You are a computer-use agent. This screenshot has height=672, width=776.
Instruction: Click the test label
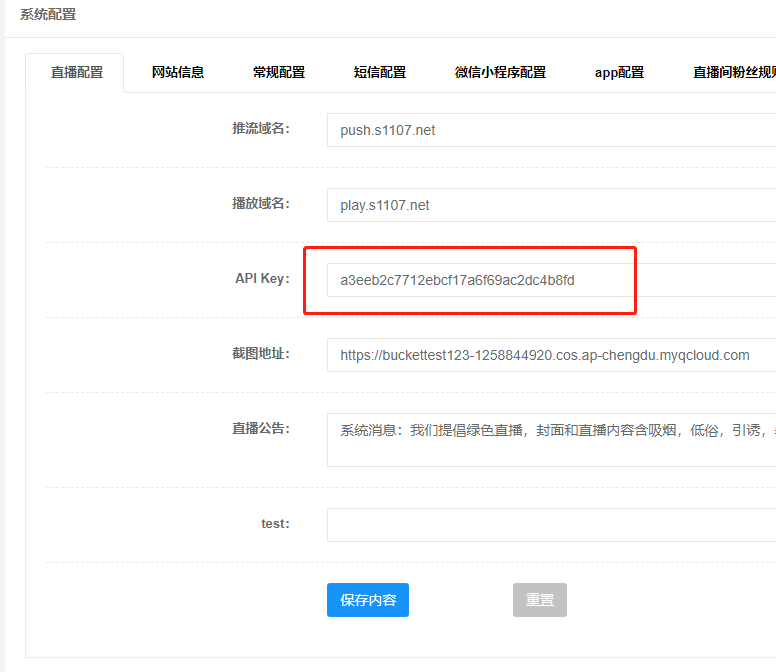point(275,524)
